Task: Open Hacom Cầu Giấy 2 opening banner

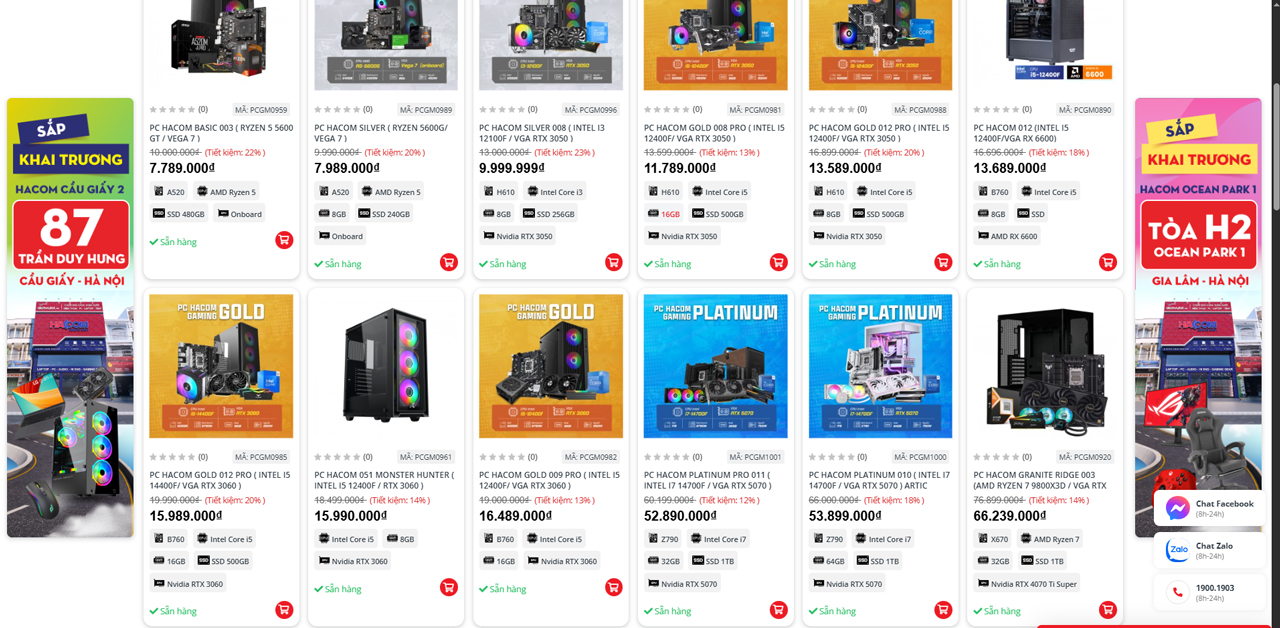Action: (70, 318)
